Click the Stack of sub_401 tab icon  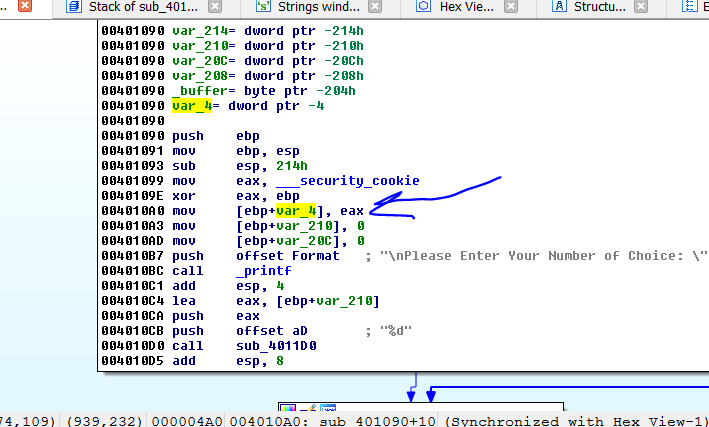[x=71, y=6]
